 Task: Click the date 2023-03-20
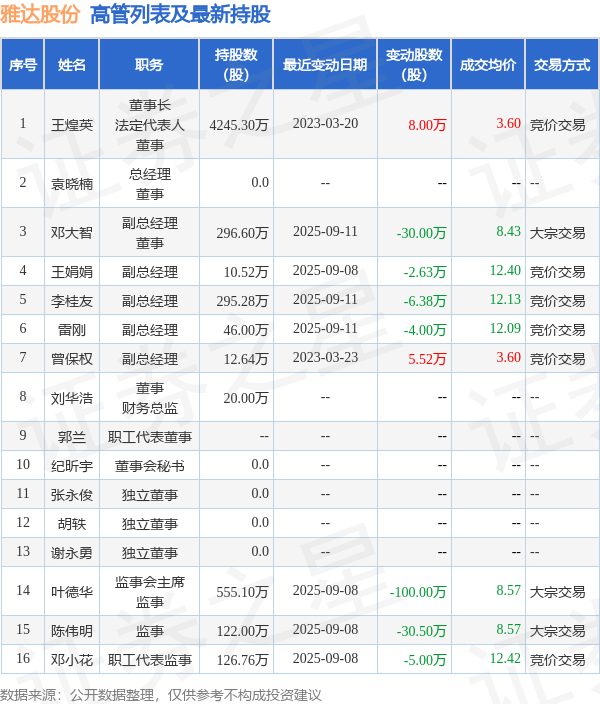(x=326, y=123)
